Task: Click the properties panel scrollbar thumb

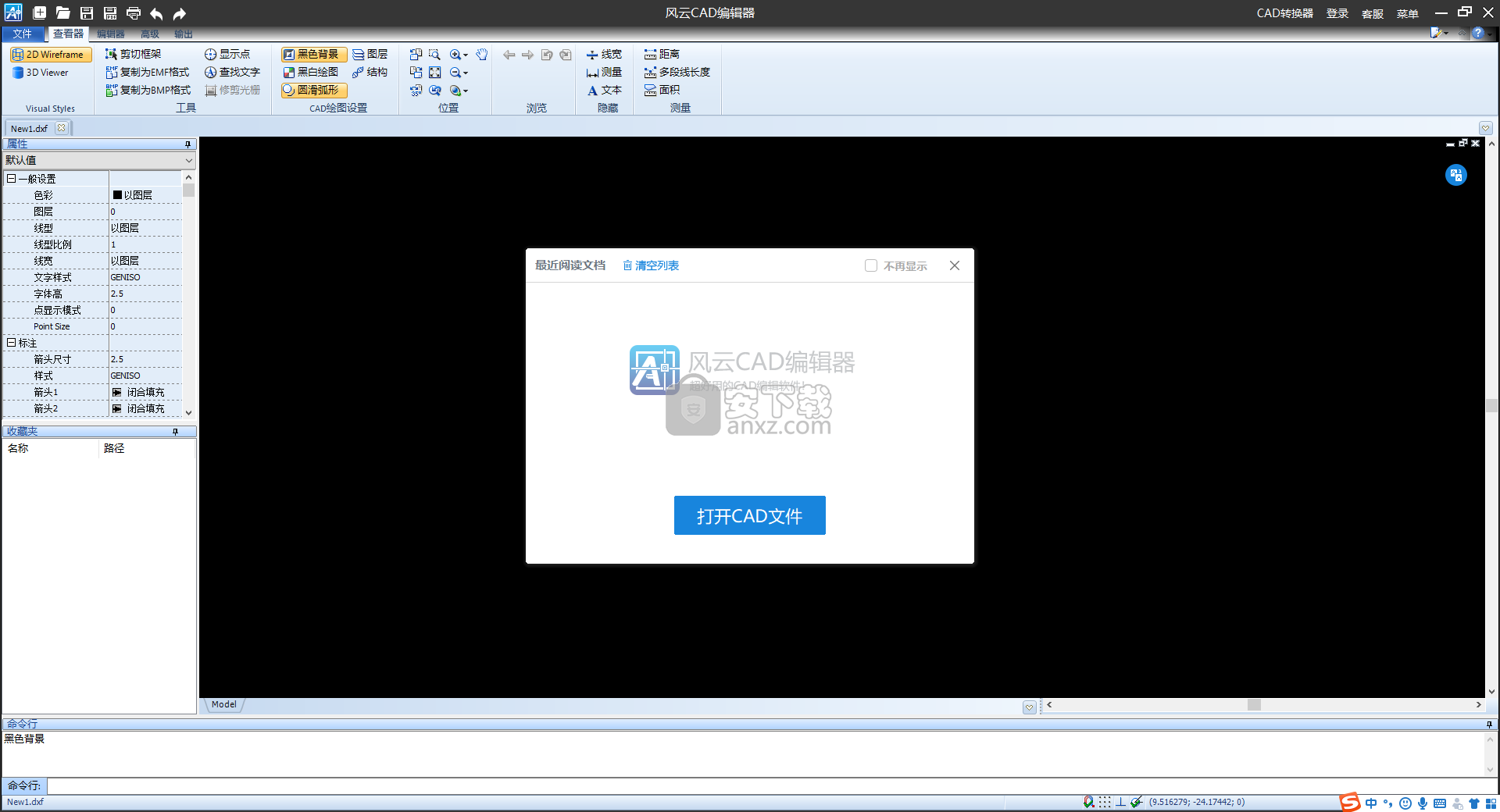Action: pos(188,190)
